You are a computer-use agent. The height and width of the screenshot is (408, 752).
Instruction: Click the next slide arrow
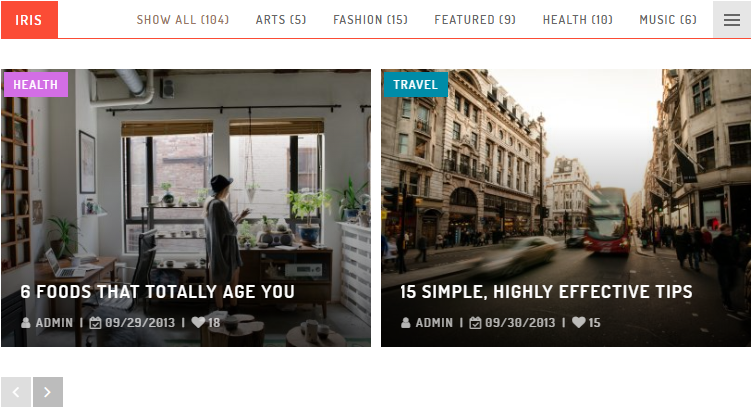[x=47, y=392]
